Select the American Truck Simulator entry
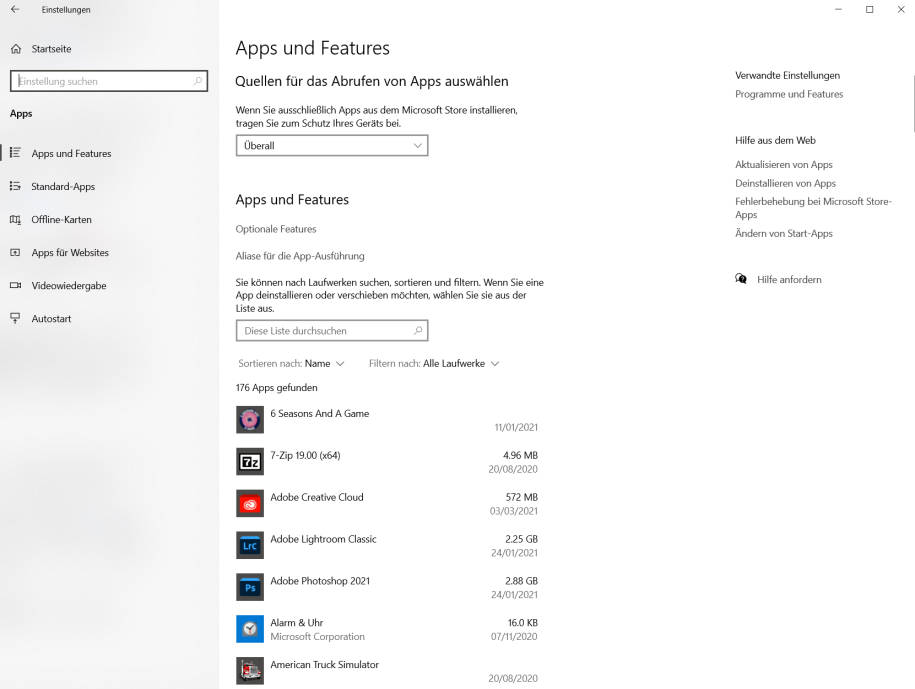 pyautogui.click(x=387, y=671)
